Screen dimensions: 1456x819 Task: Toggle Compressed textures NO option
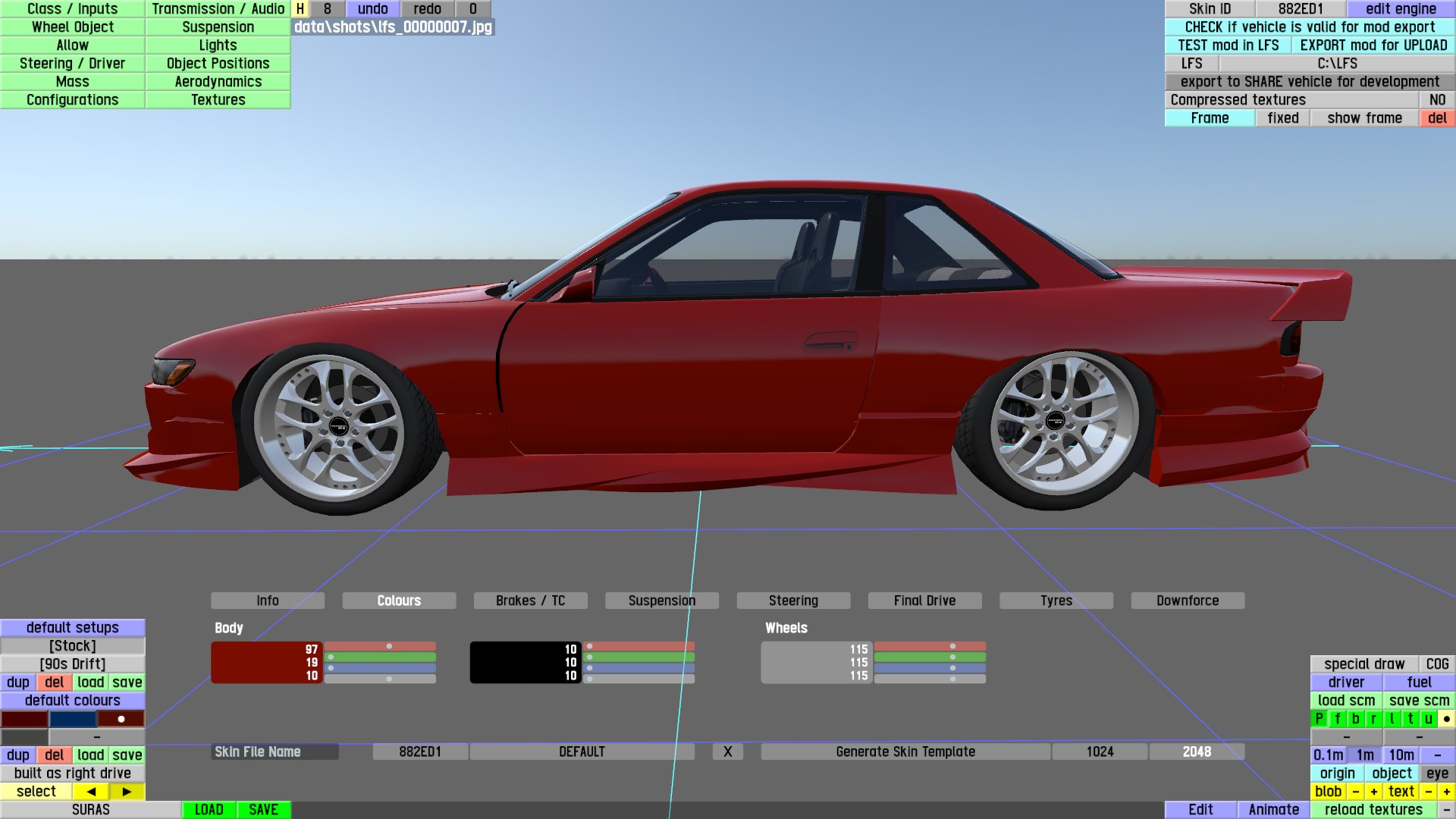[1436, 99]
